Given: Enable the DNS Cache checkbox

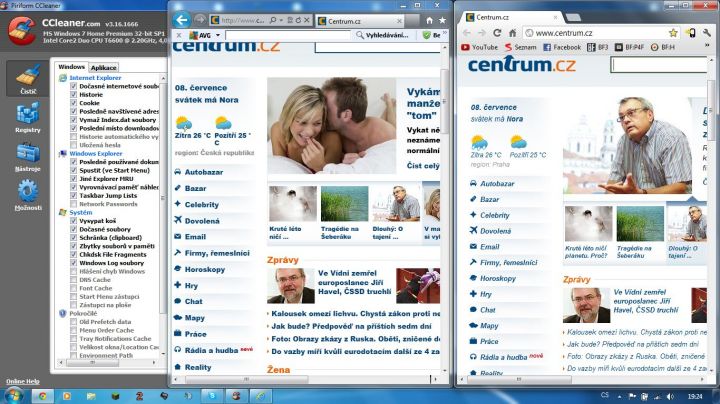Looking at the screenshot, I should (73, 280).
